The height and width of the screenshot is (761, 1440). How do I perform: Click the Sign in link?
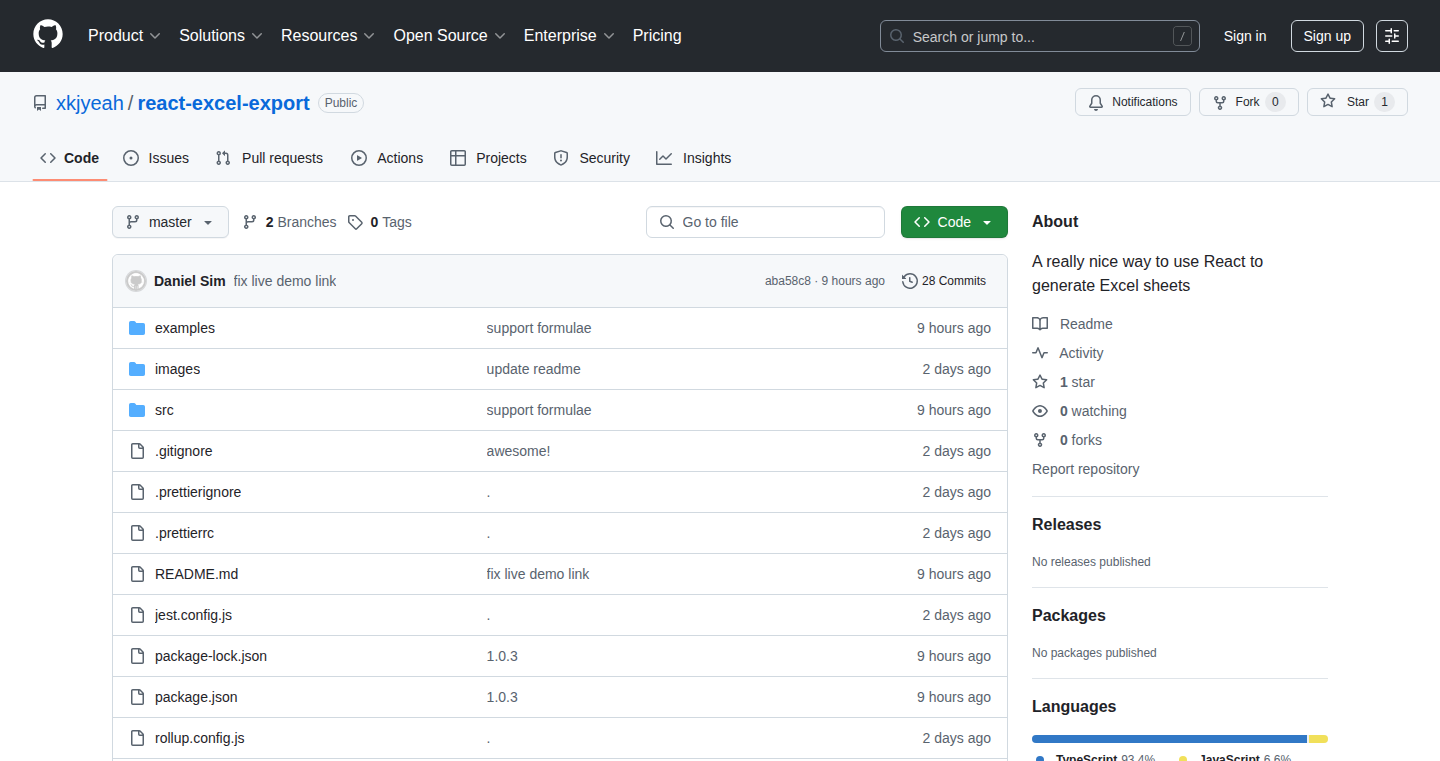coord(1245,36)
